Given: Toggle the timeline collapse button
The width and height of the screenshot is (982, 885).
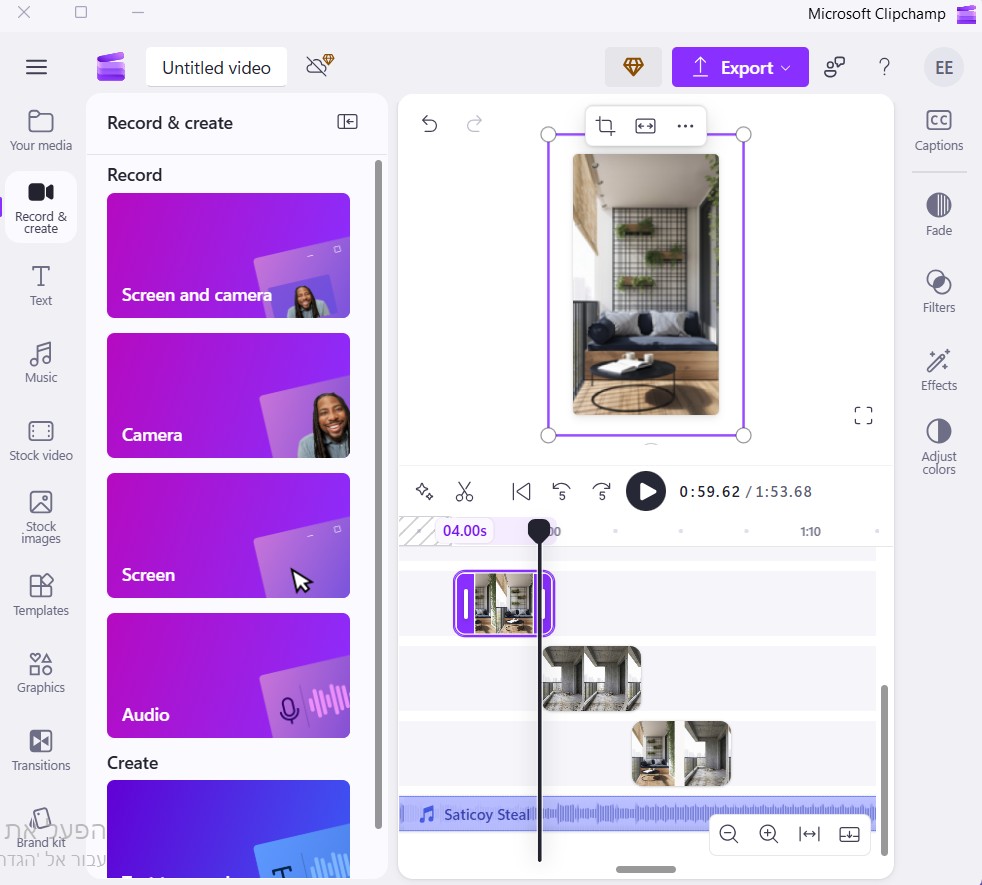Looking at the screenshot, I should point(849,834).
